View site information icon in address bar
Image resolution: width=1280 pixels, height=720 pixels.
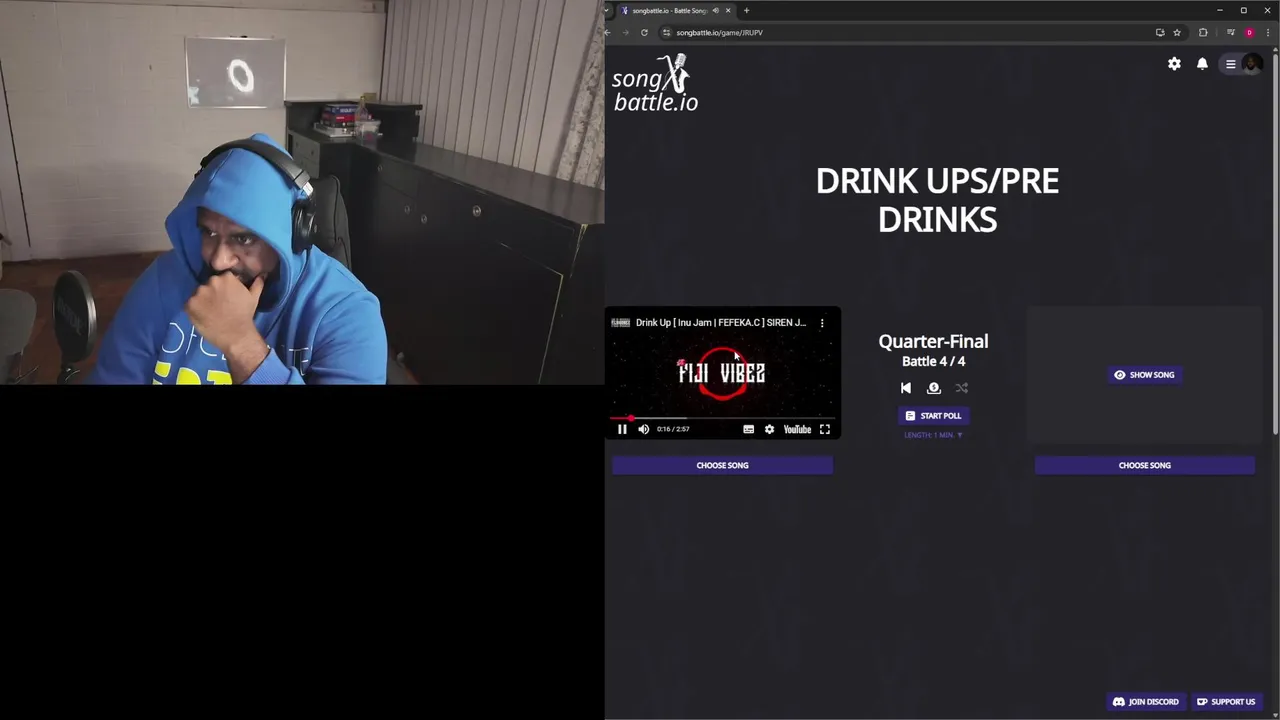[x=667, y=32]
